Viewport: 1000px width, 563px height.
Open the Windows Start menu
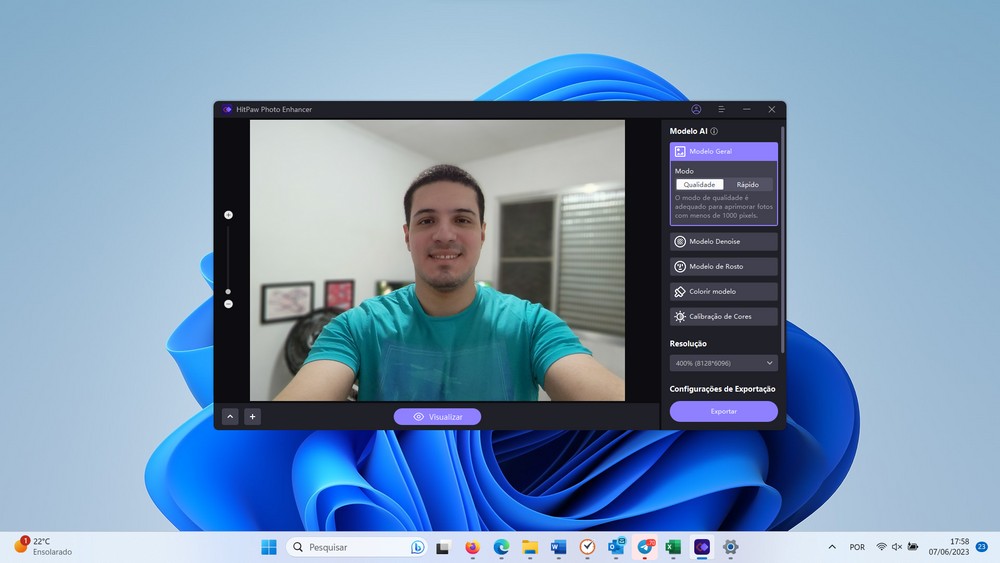(268, 547)
